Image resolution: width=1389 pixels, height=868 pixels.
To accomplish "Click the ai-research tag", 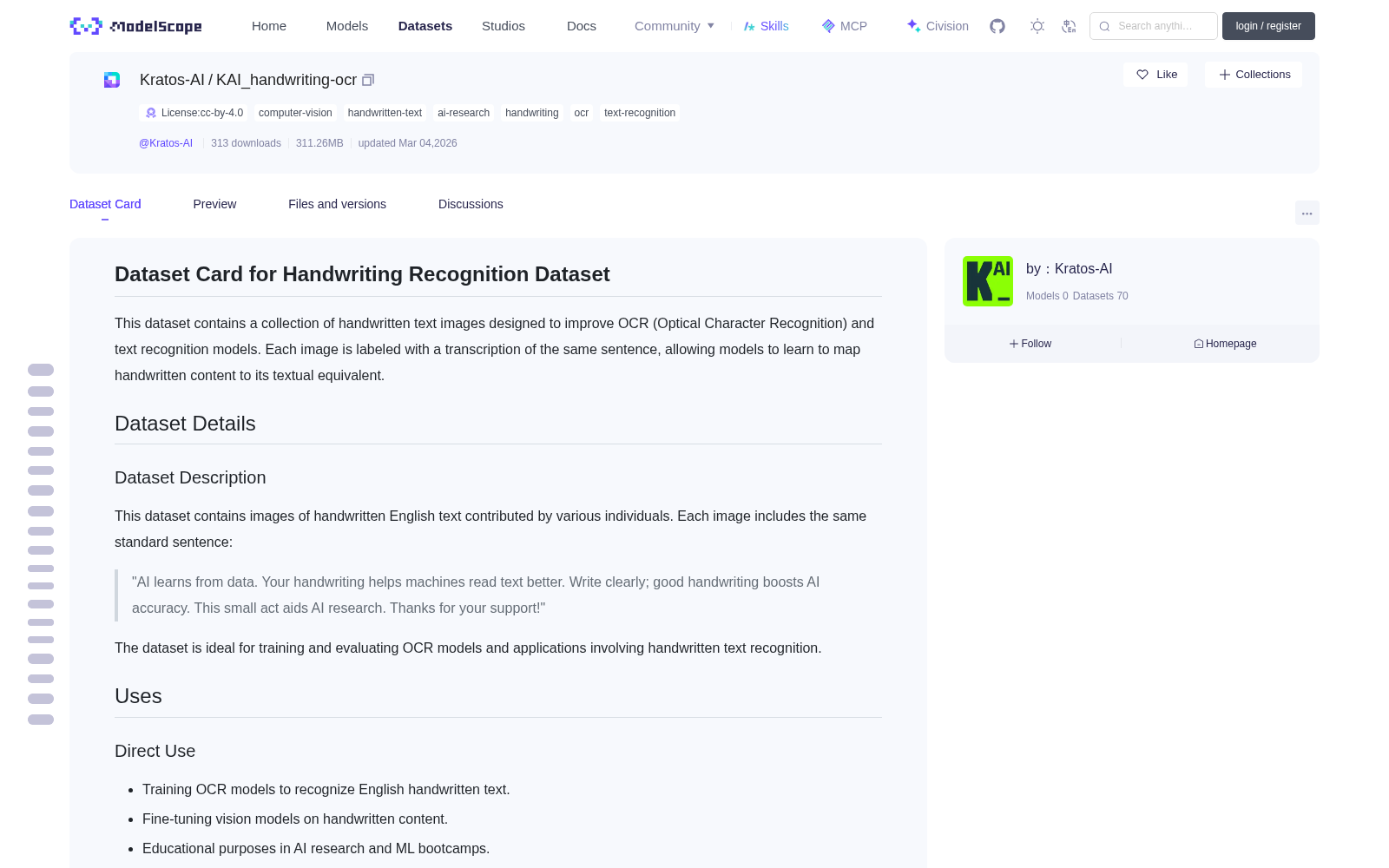I will [464, 113].
